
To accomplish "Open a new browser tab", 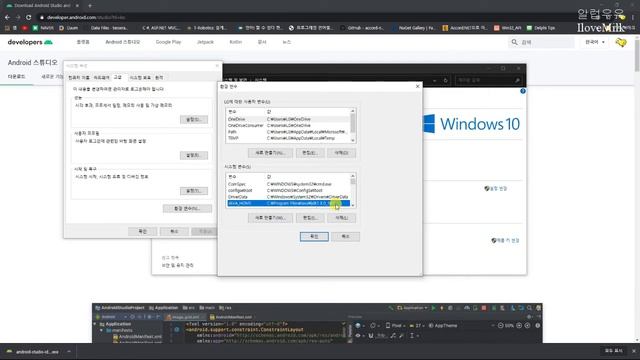I will (90, 6).
